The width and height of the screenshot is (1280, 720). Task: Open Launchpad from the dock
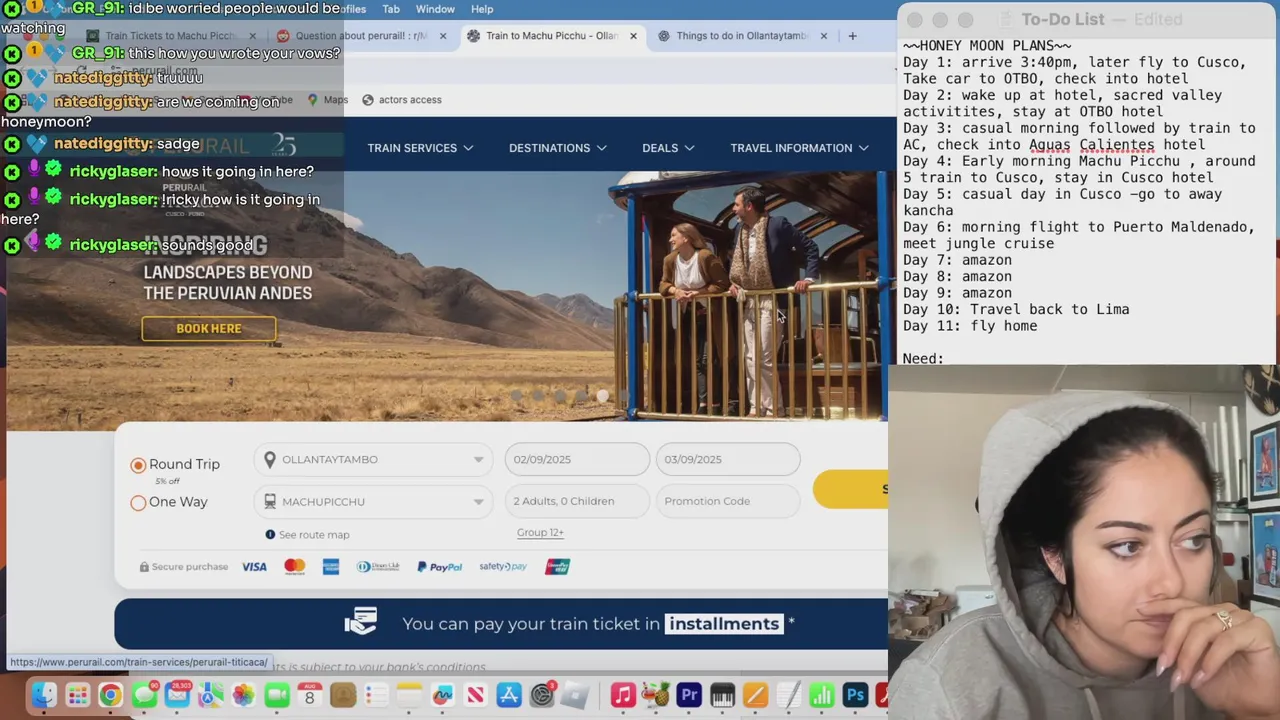(77, 695)
